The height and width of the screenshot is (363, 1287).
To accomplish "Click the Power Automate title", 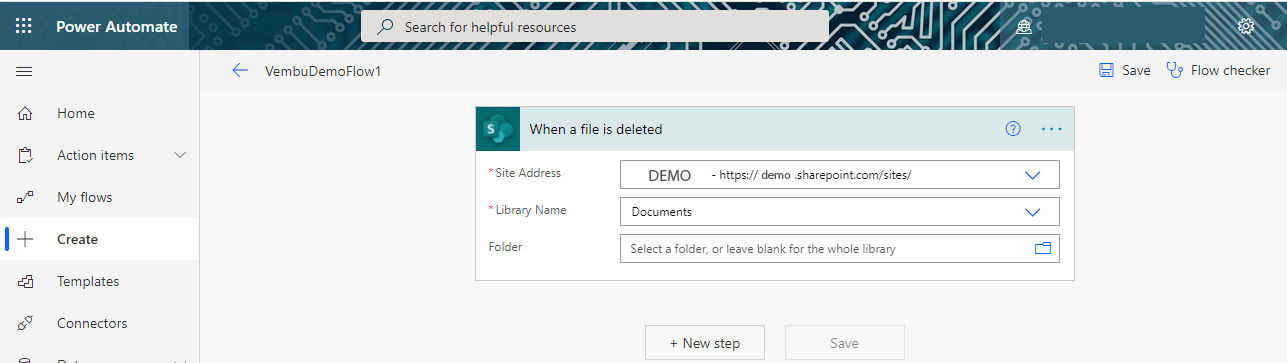I will click(x=117, y=27).
